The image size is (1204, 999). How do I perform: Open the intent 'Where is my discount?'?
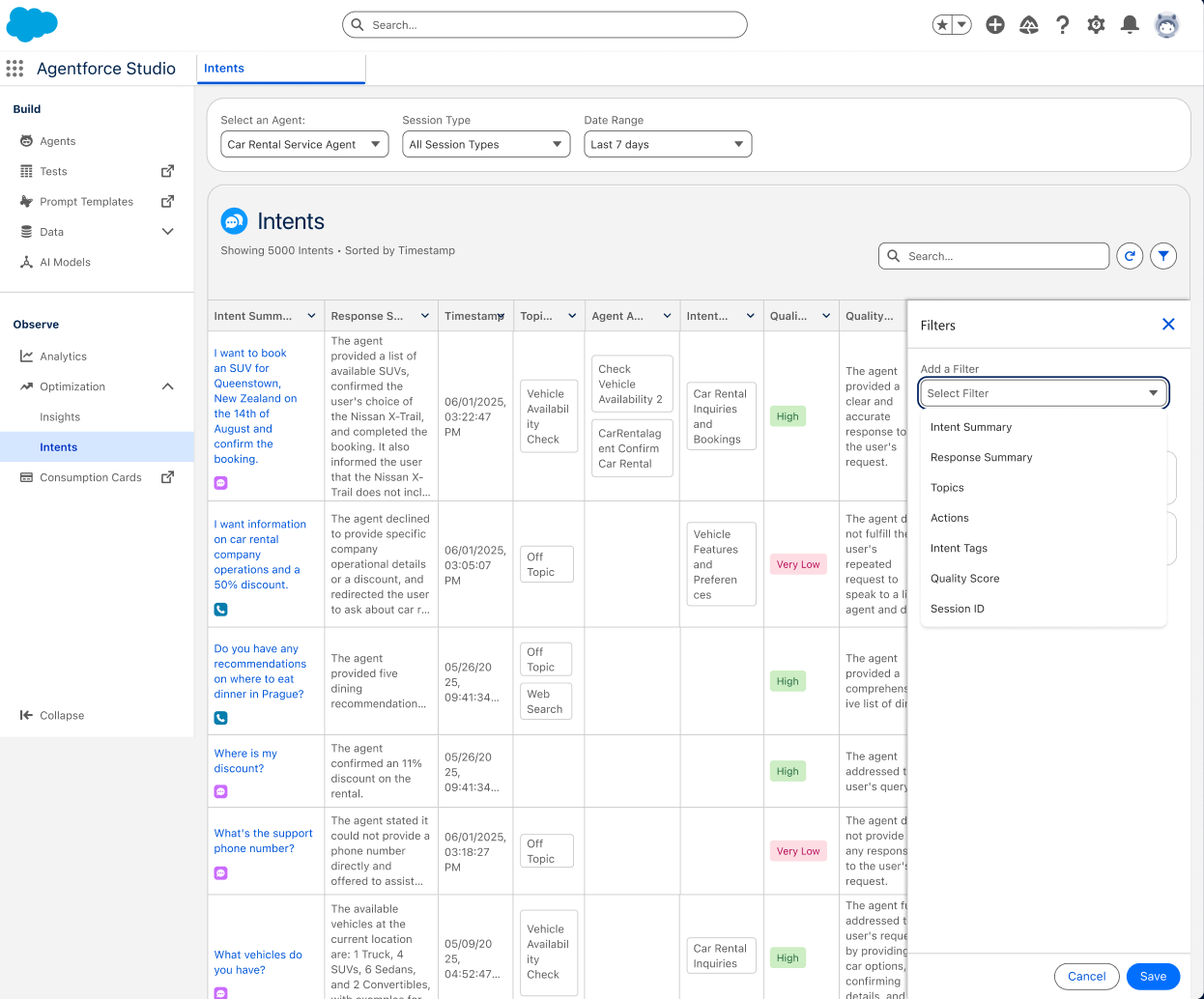click(245, 760)
